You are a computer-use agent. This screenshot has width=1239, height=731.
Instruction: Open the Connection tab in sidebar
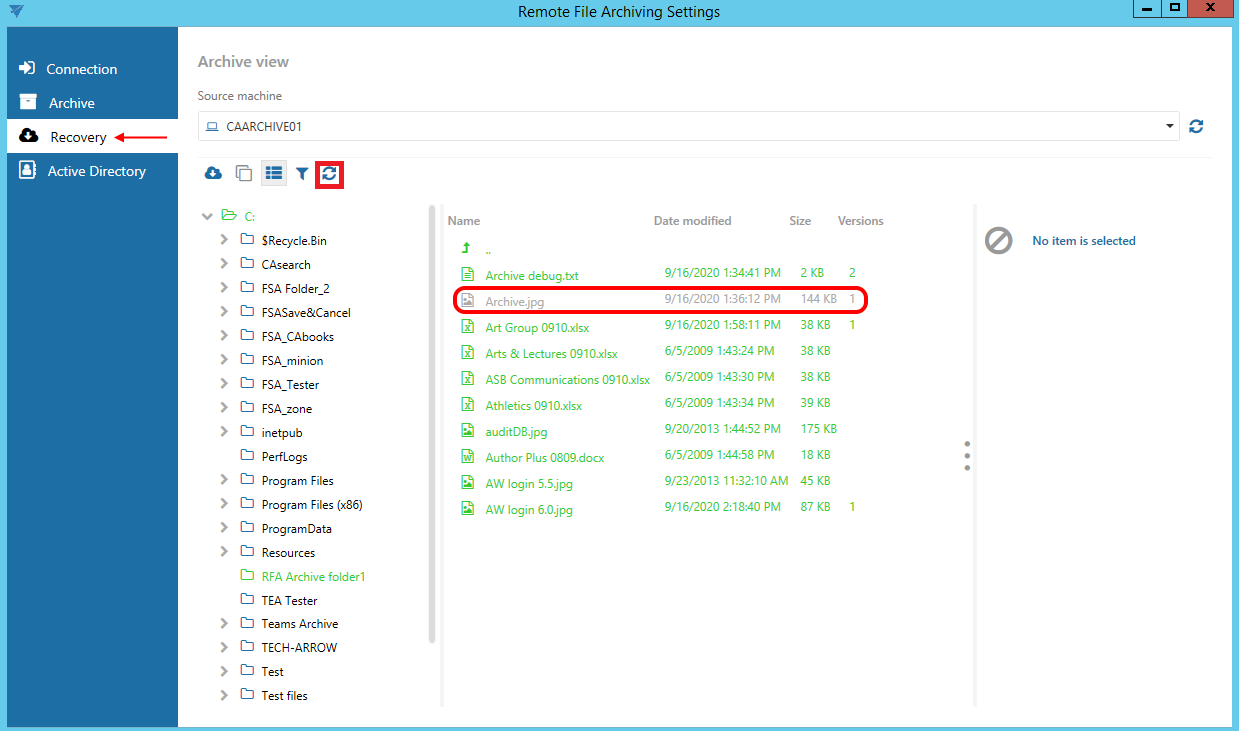[x=81, y=69]
